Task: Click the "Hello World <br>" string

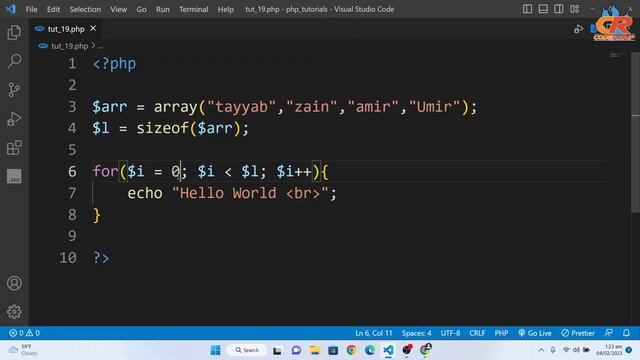Action: pyautogui.click(x=250, y=193)
